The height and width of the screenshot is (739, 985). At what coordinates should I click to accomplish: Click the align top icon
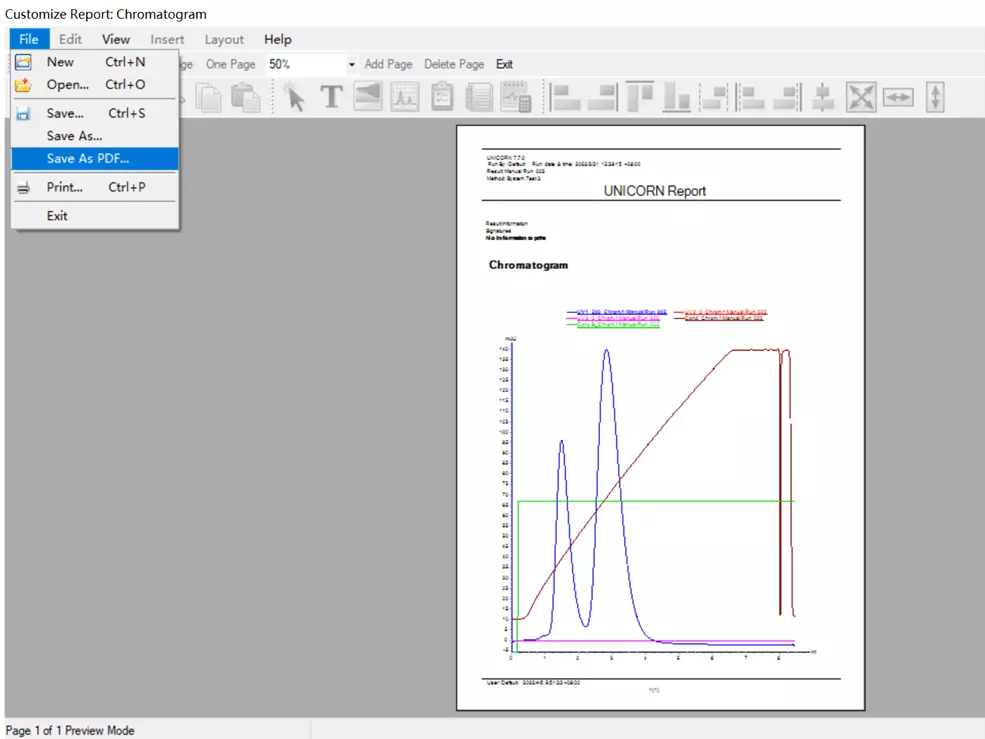[640, 97]
